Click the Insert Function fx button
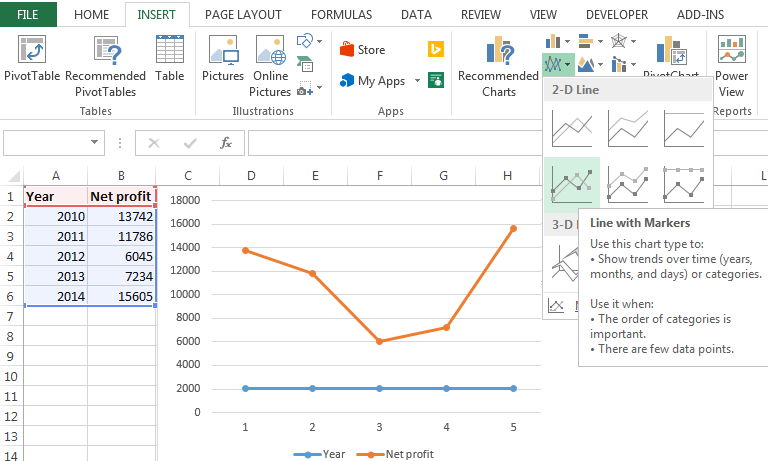The height and width of the screenshot is (461, 768). click(226, 143)
